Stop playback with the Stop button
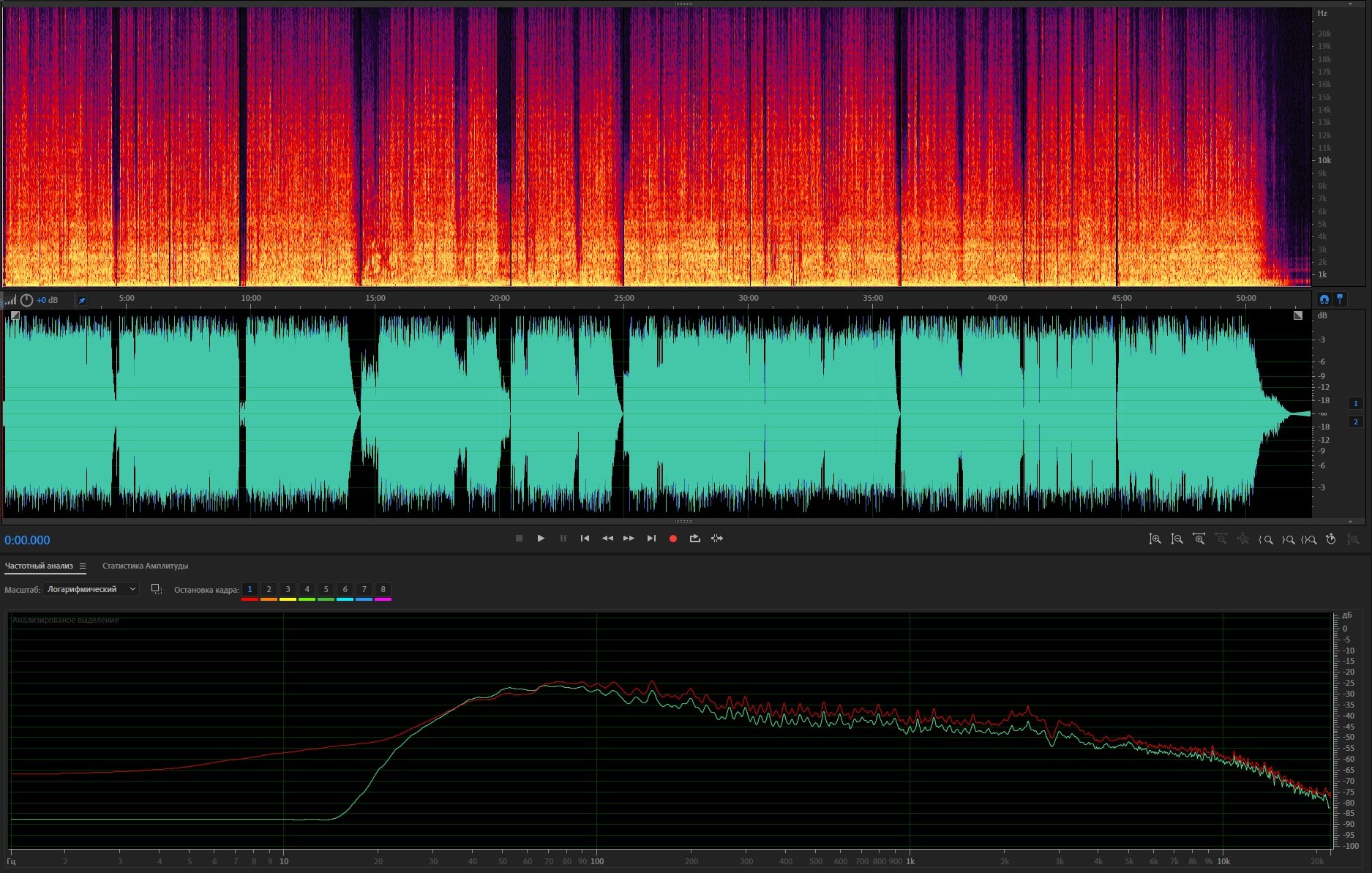Screen dimensions: 1372x873 [519, 539]
